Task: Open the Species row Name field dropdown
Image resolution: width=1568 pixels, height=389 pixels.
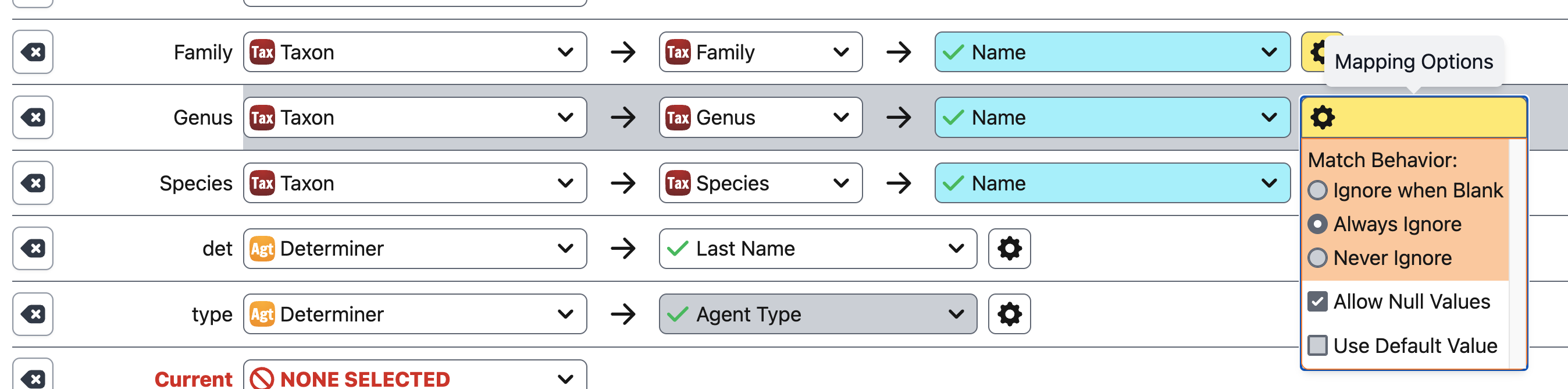Action: click(1111, 183)
